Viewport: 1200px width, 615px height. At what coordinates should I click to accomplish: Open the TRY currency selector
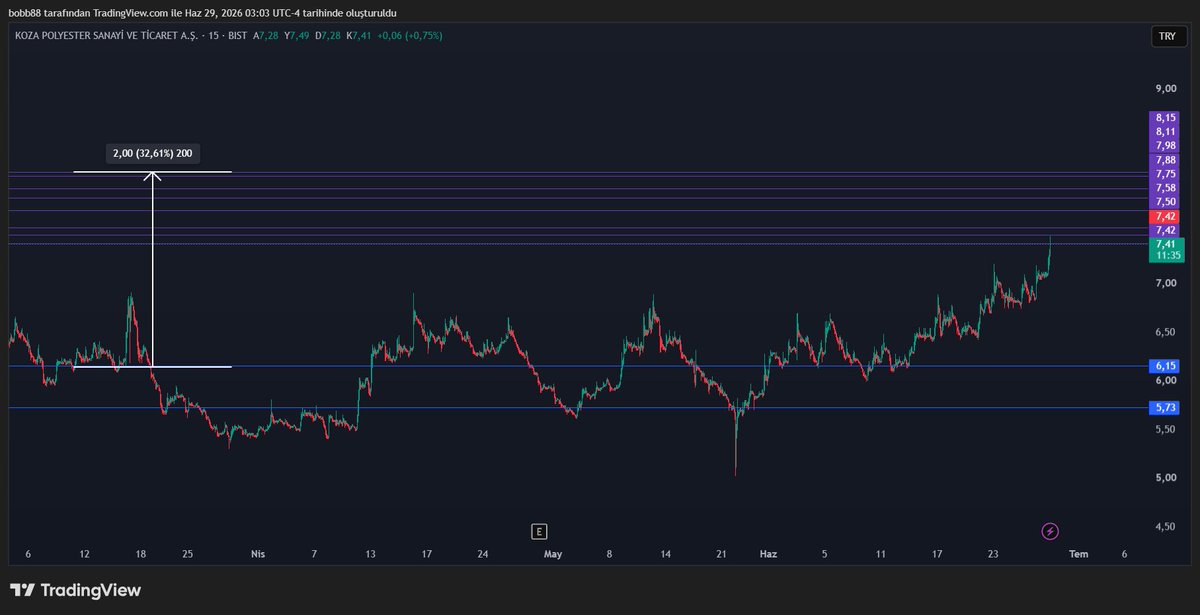tap(1166, 36)
